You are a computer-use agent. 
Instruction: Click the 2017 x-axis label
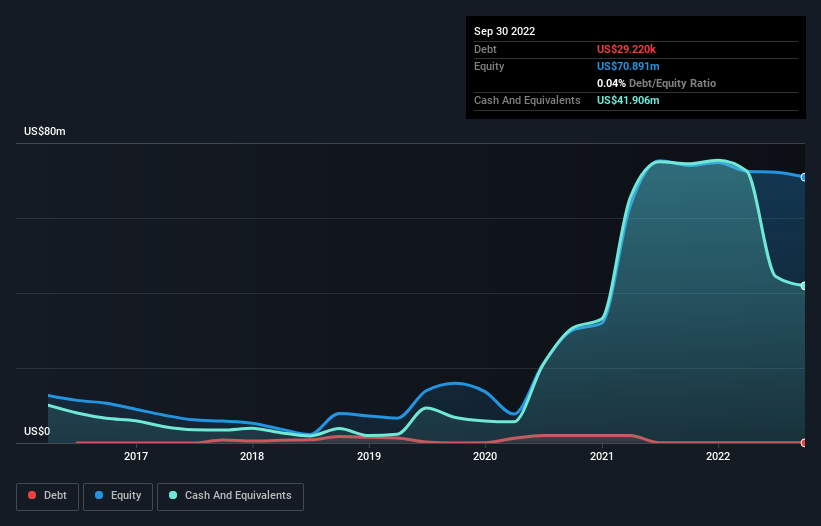pyautogui.click(x=136, y=456)
